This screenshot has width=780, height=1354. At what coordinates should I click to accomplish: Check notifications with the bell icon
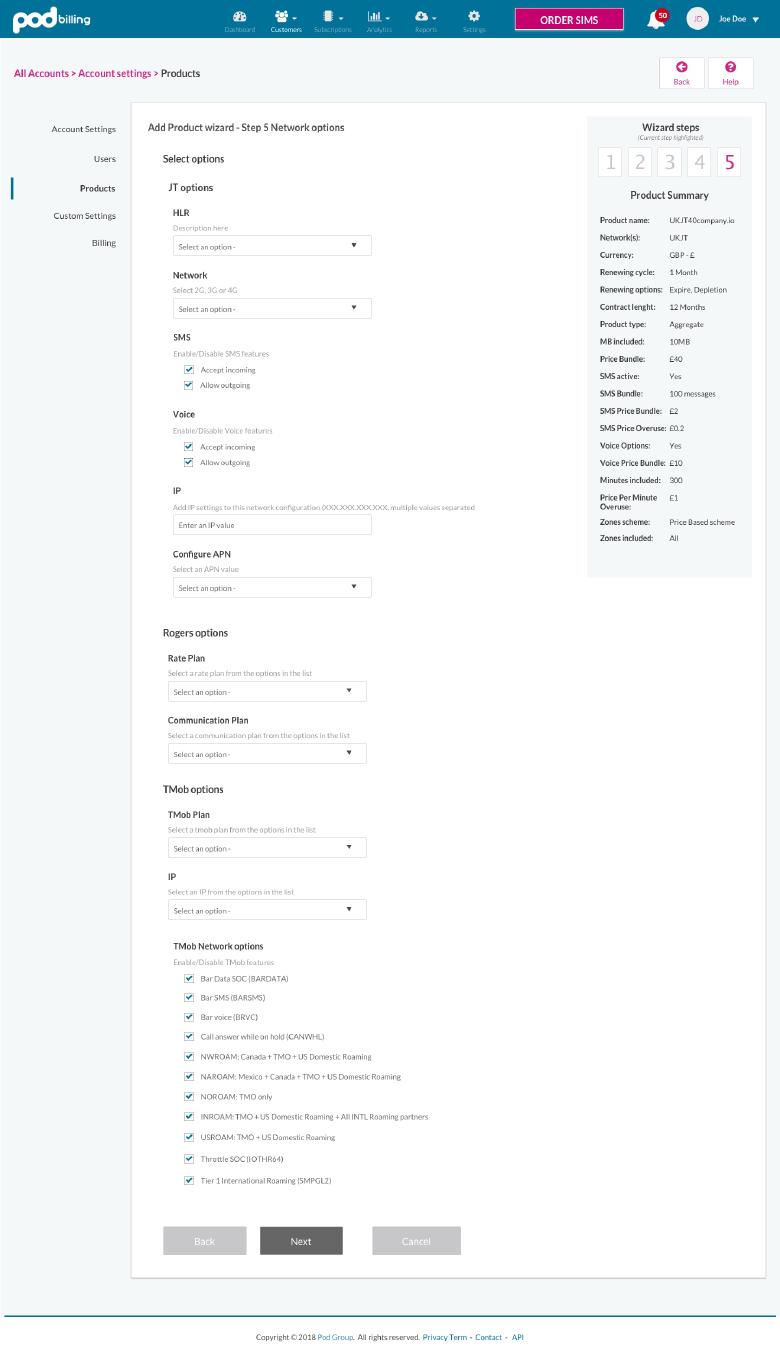pos(655,20)
